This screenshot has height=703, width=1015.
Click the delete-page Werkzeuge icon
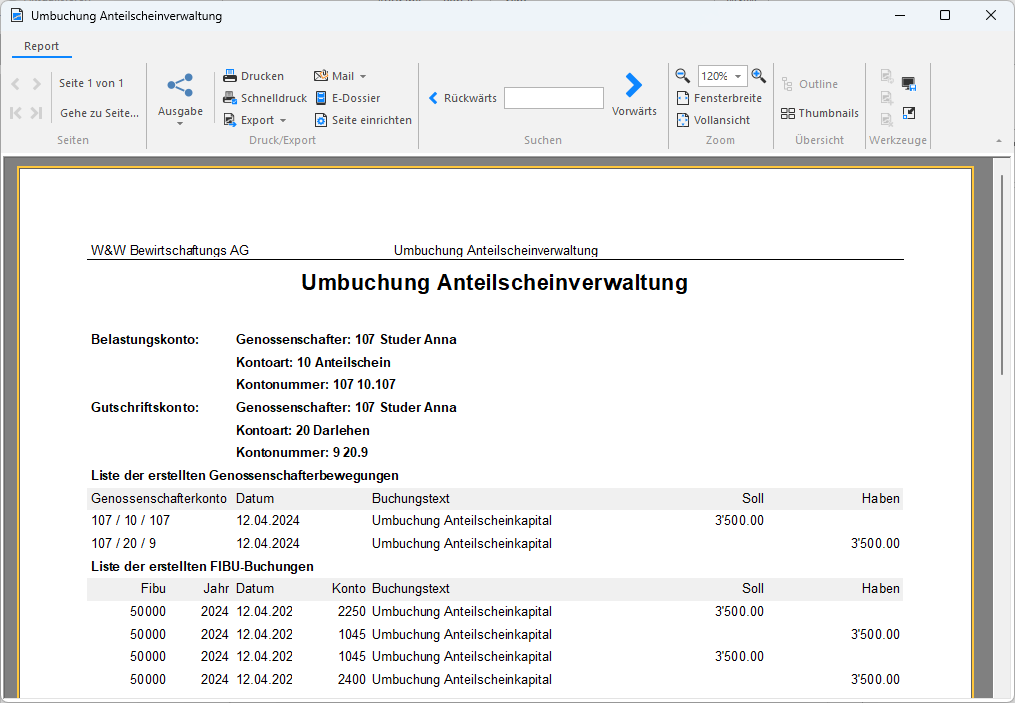pos(887,120)
